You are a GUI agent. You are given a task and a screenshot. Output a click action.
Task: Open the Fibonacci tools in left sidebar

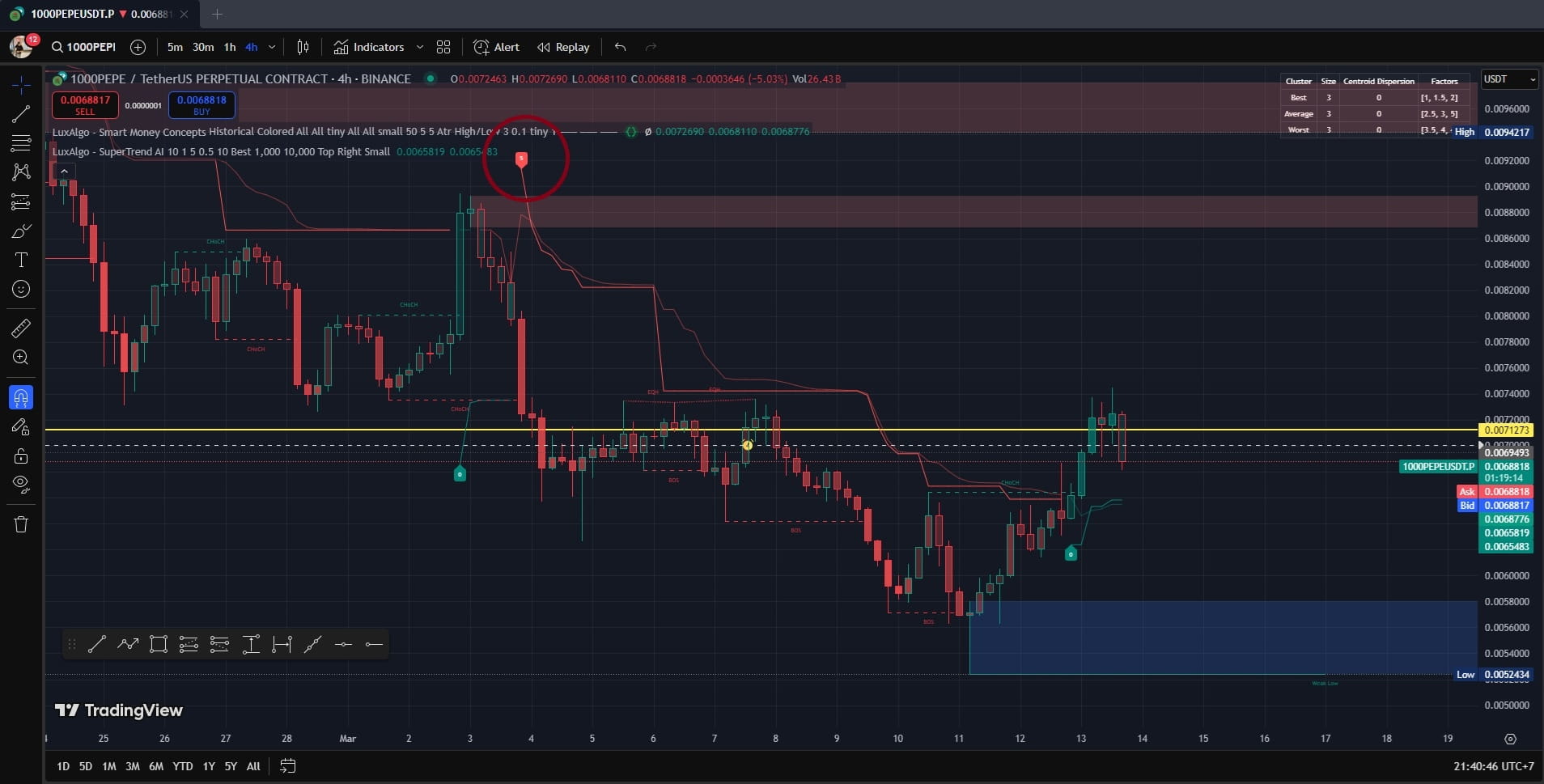coord(21,143)
